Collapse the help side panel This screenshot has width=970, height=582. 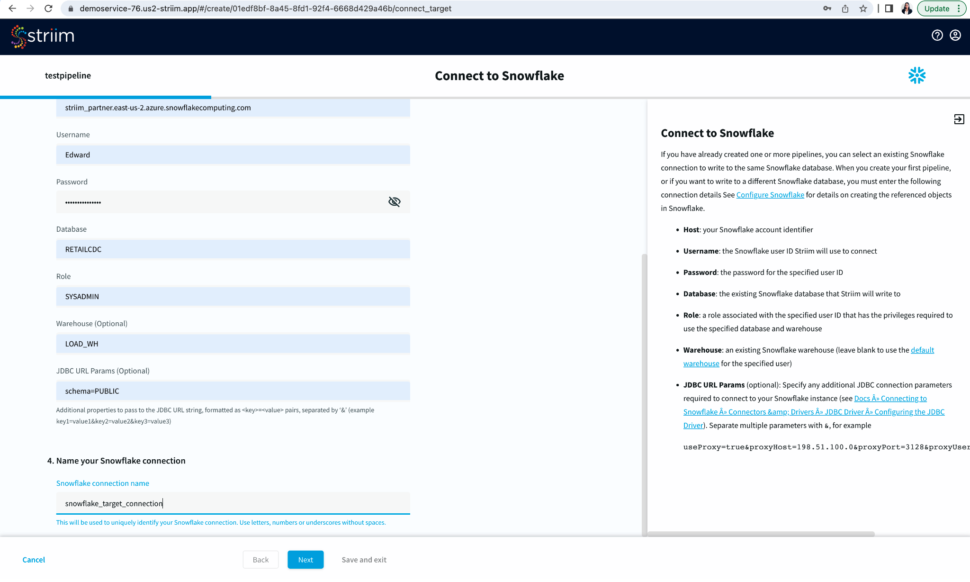point(958,119)
